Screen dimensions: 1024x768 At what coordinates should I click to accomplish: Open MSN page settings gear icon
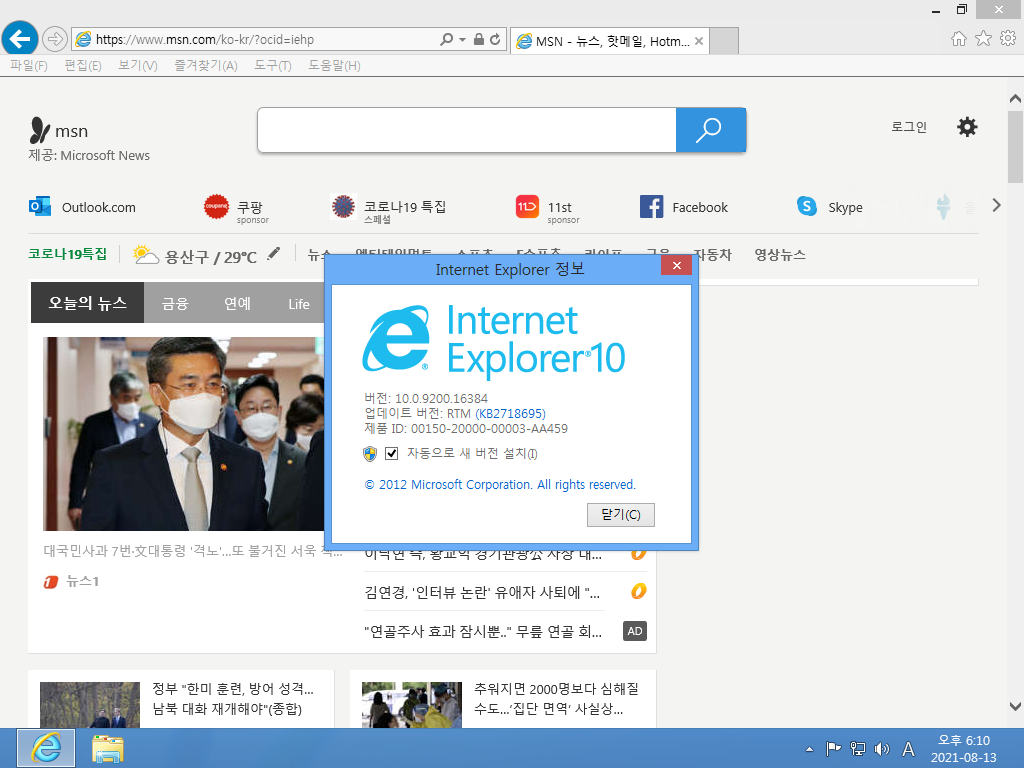(x=967, y=127)
